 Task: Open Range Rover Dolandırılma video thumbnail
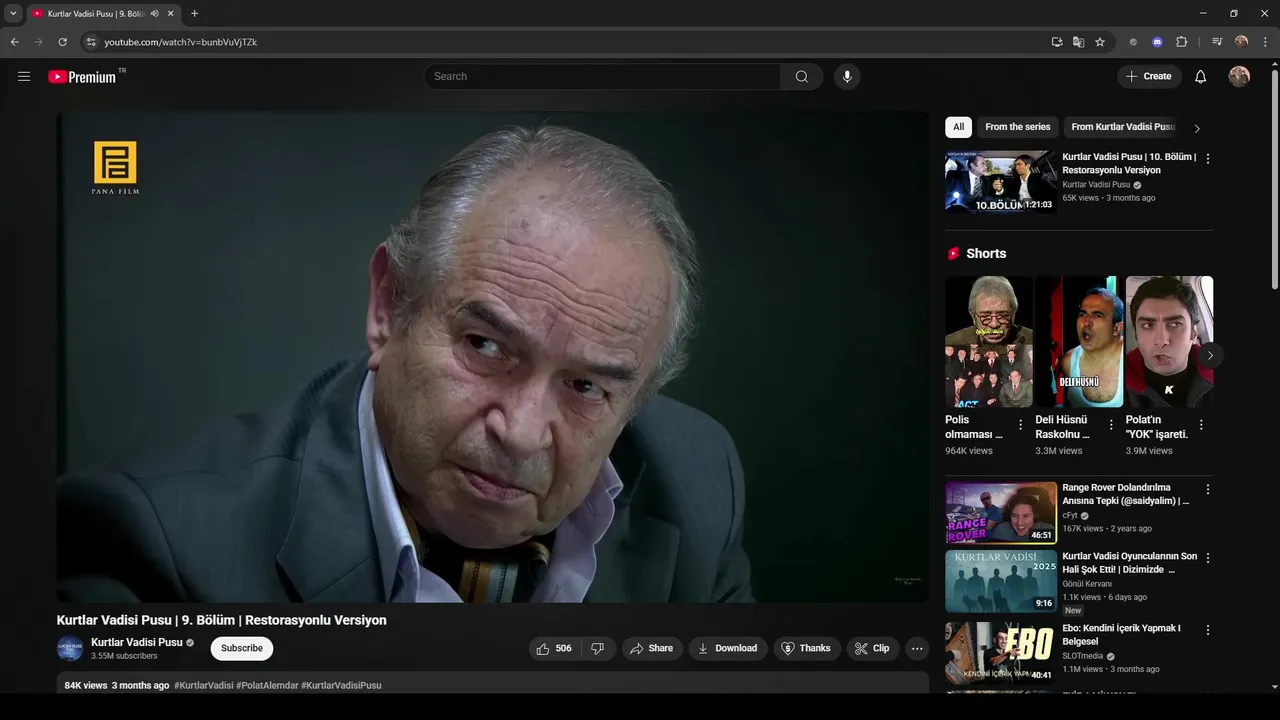1001,513
